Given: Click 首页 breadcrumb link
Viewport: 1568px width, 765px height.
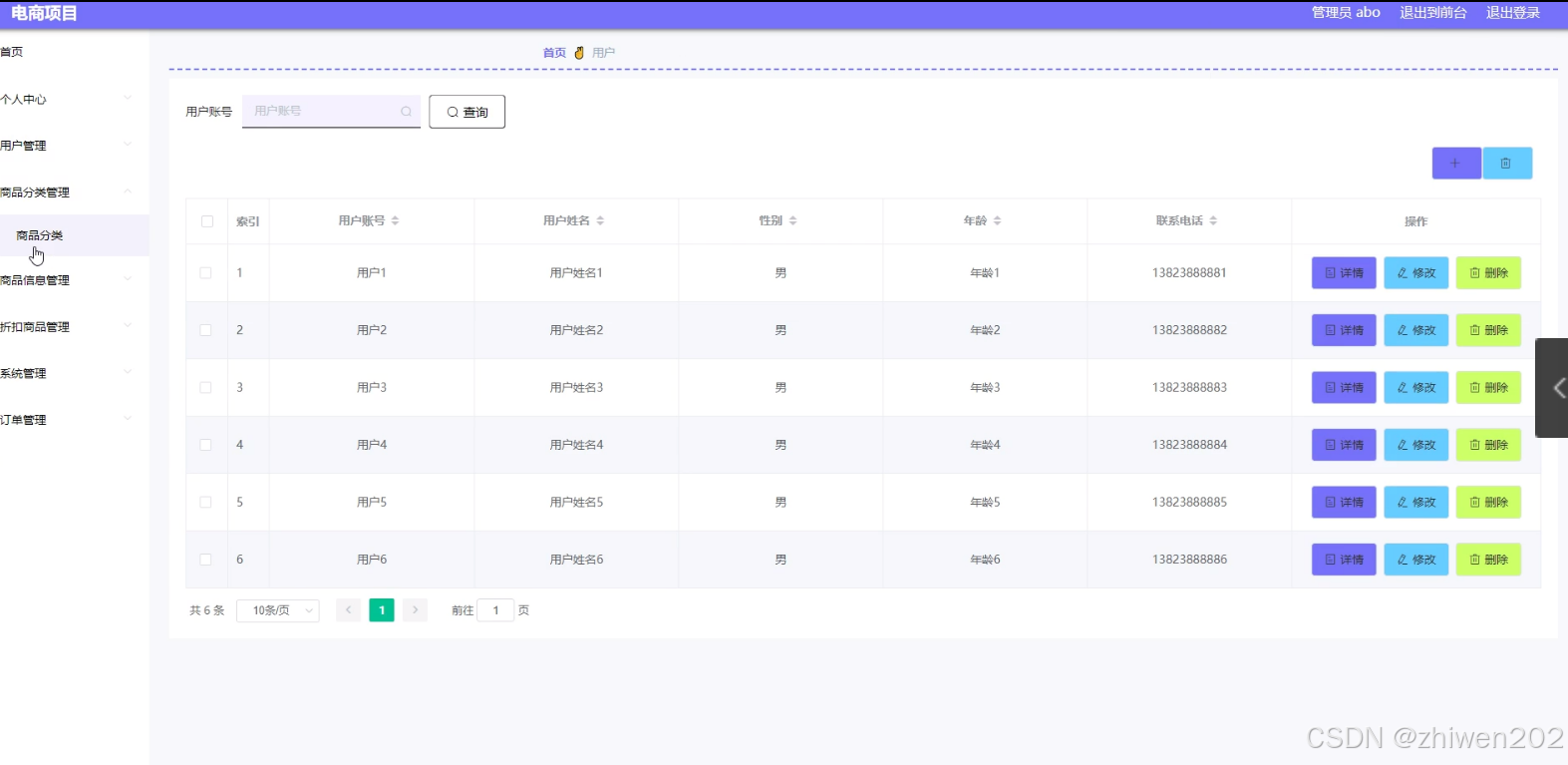Looking at the screenshot, I should point(554,53).
